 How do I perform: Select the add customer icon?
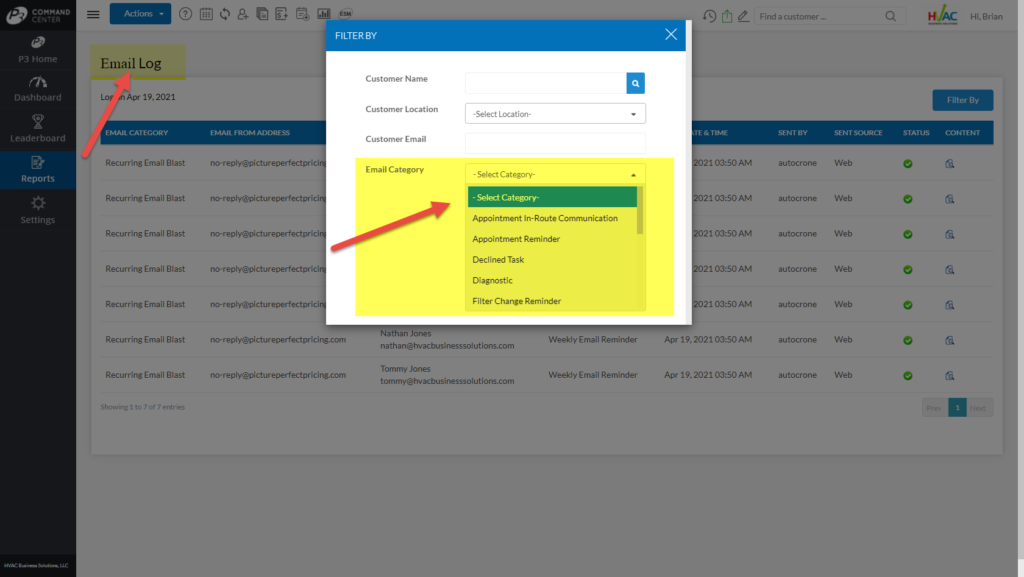click(242, 13)
